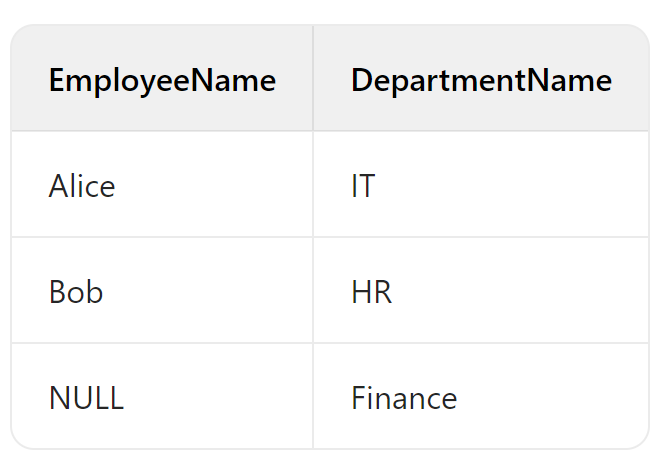This screenshot has height=463, width=660.
Task: Click column divider between Bob and HR
Action: [x=313, y=290]
